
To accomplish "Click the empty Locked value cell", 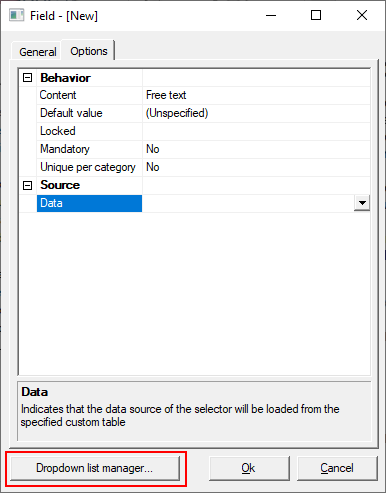I will tap(256, 131).
